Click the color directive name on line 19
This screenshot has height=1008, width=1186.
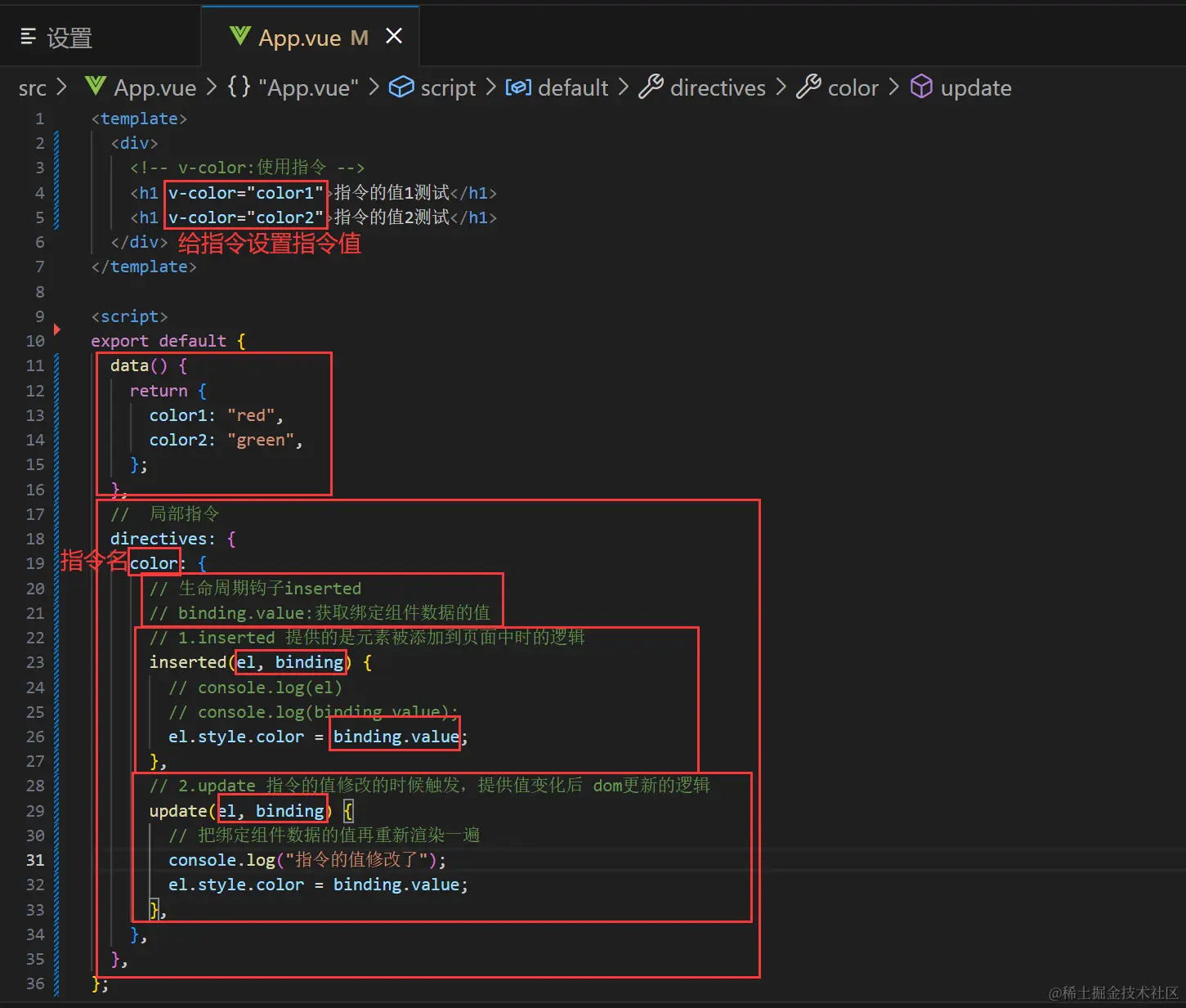(x=154, y=563)
